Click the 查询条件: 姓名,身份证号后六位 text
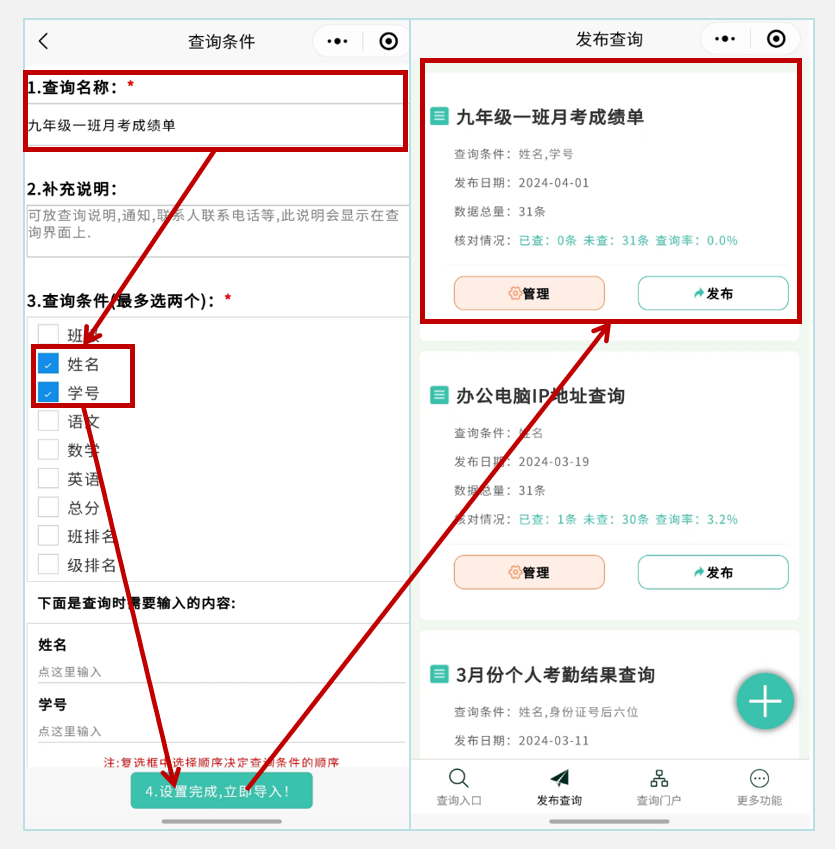The image size is (835, 849). 546,712
